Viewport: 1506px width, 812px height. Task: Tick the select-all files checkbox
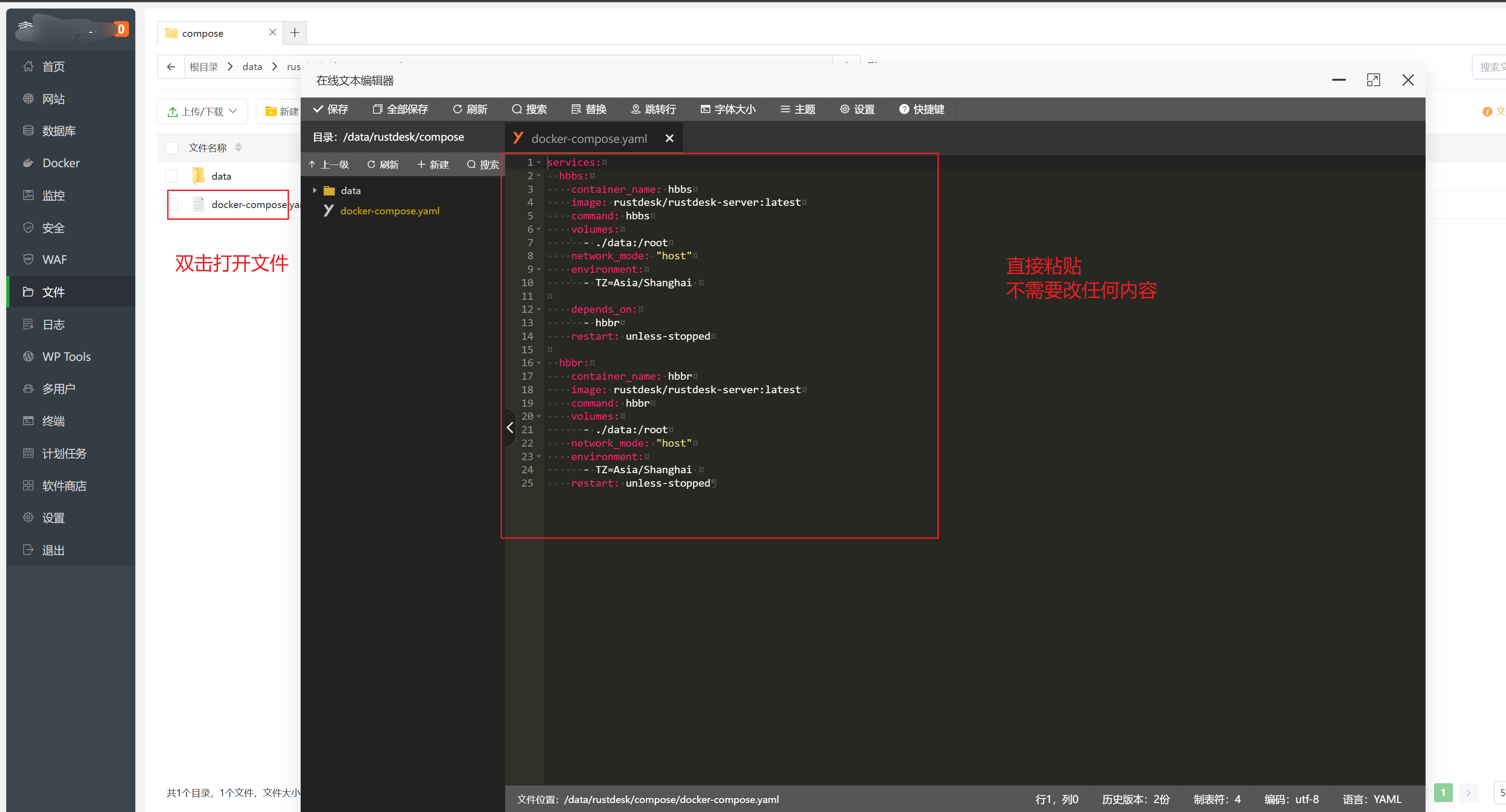tap(171, 148)
